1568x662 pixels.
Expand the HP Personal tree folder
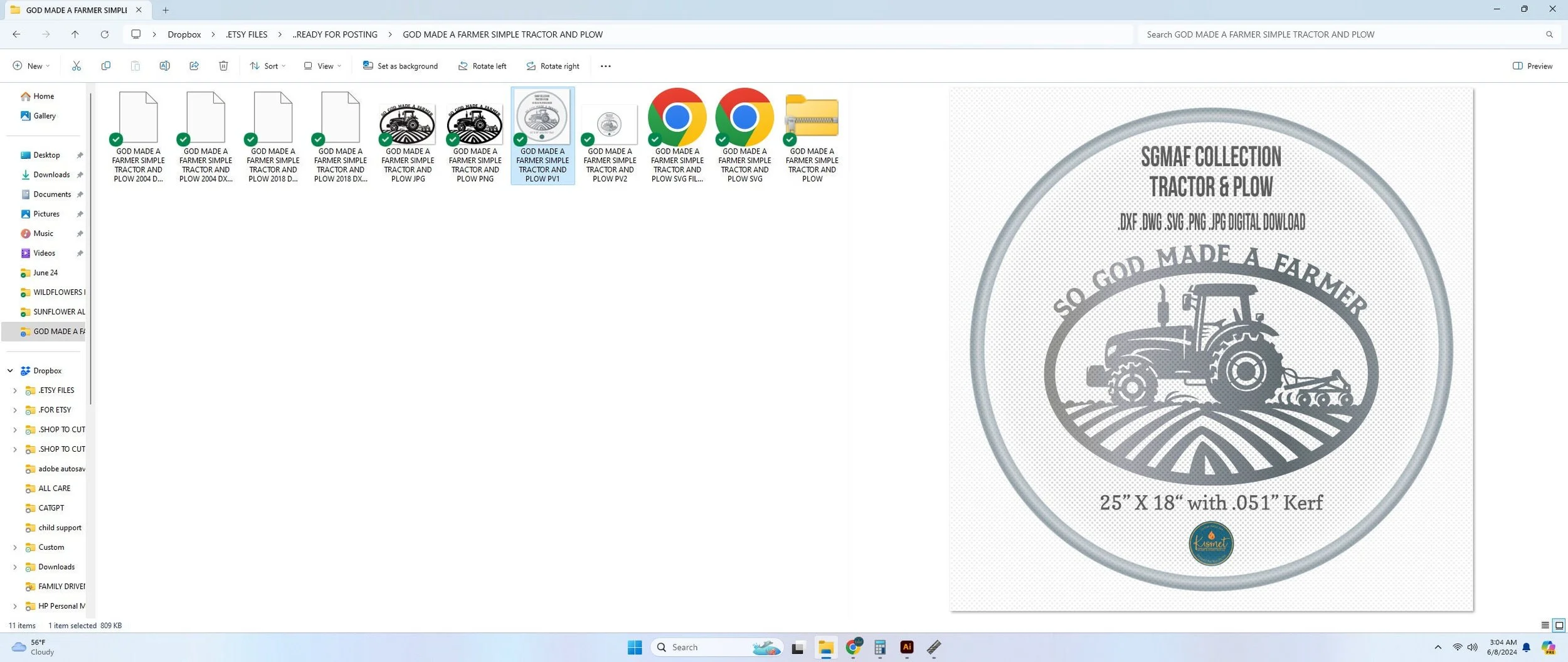tap(15, 606)
